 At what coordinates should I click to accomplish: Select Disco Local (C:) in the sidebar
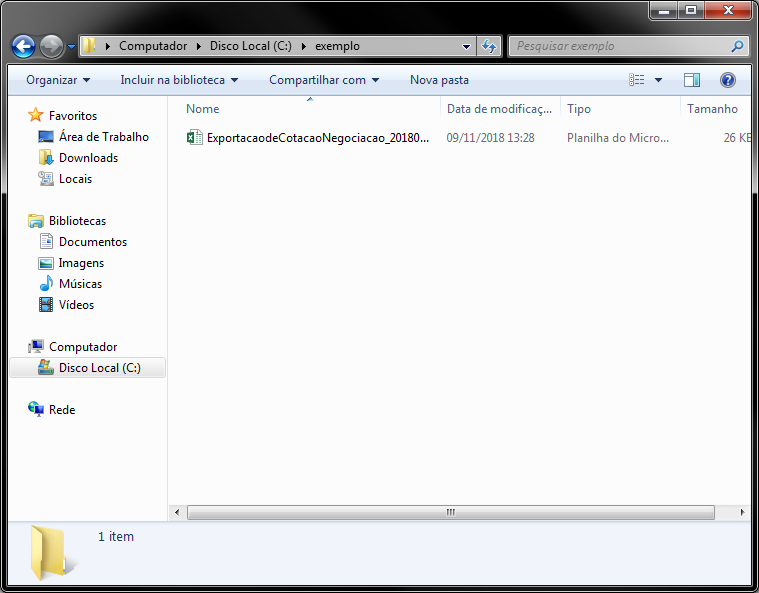[x=100, y=368]
